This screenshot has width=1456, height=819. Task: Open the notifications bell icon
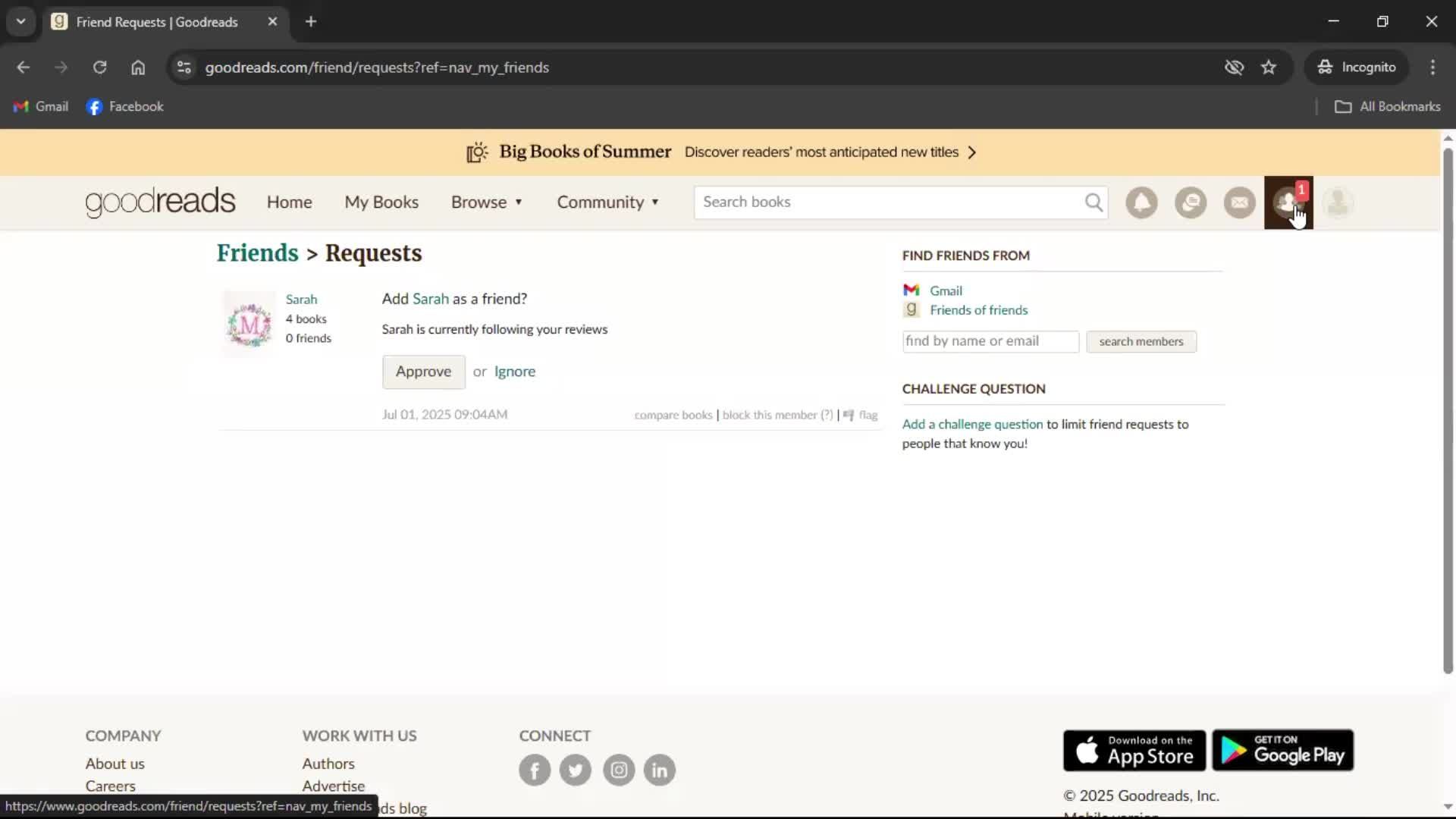click(x=1141, y=202)
